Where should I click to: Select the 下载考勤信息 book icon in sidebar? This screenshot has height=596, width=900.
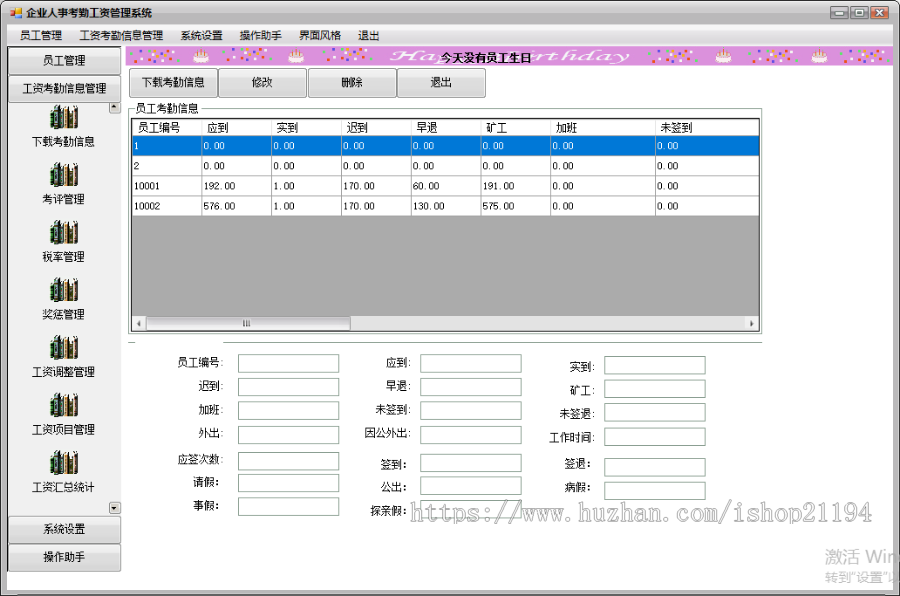(x=65, y=118)
